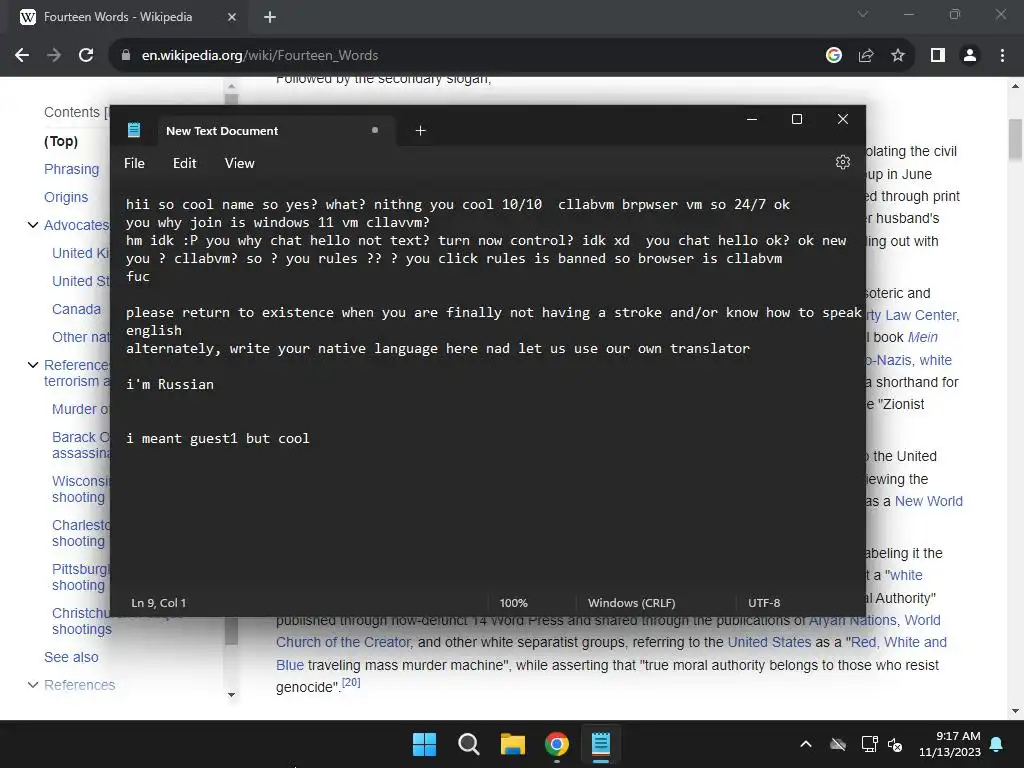Viewport: 1024px width, 768px height.
Task: Open the Origins section link
Action: [66, 197]
